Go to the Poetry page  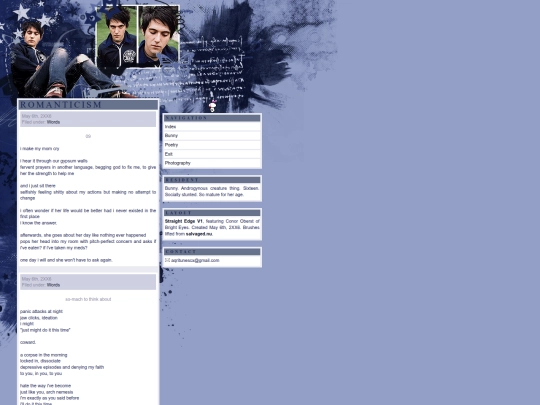(212, 145)
